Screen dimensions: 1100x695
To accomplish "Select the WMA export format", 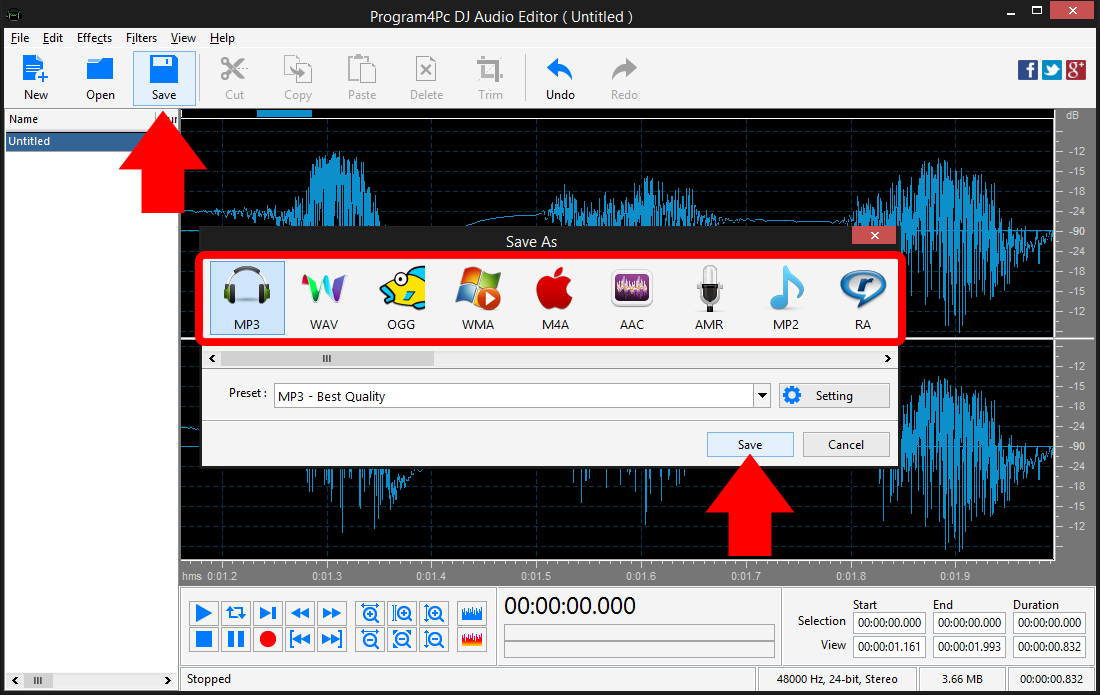I will tap(477, 297).
